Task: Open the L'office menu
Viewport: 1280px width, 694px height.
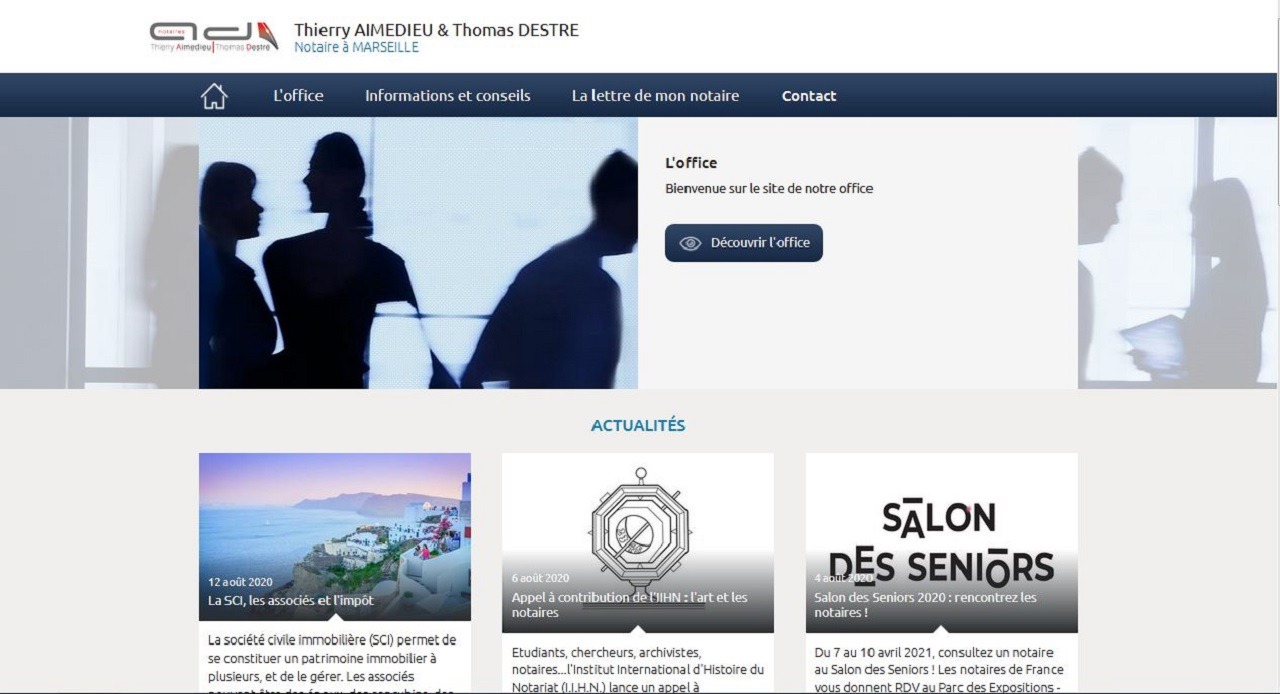Action: coord(298,96)
